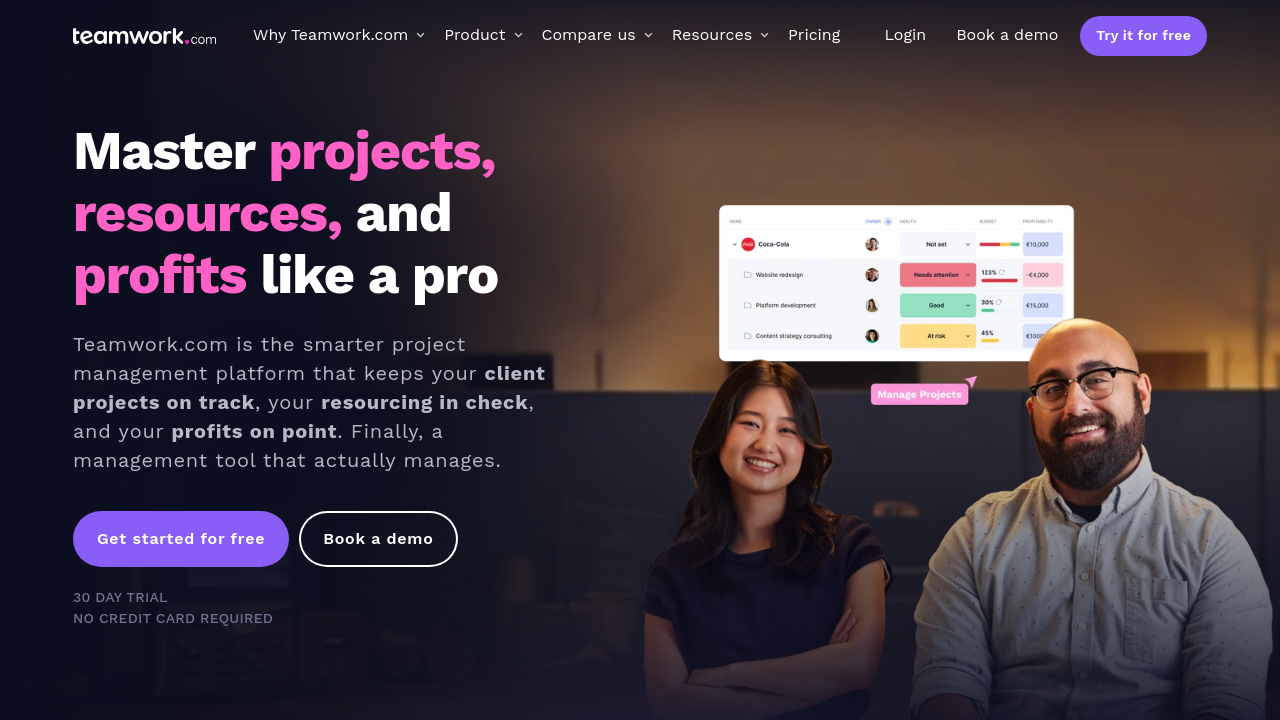Click the Website redesign folder icon

coord(747,275)
